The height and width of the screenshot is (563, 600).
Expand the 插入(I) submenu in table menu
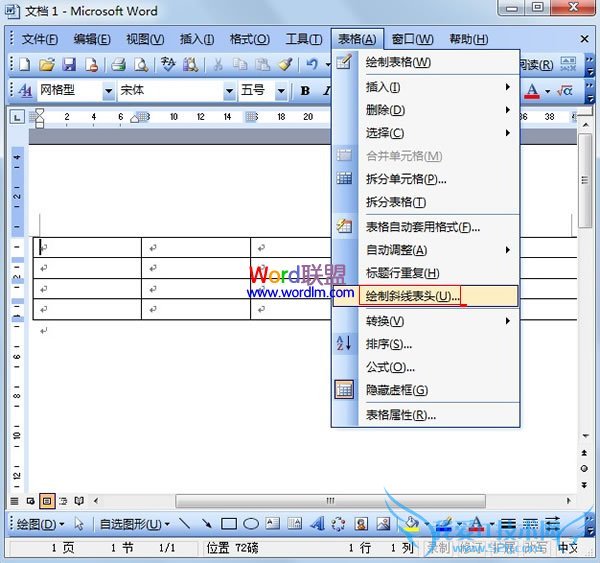pyautogui.click(x=426, y=87)
